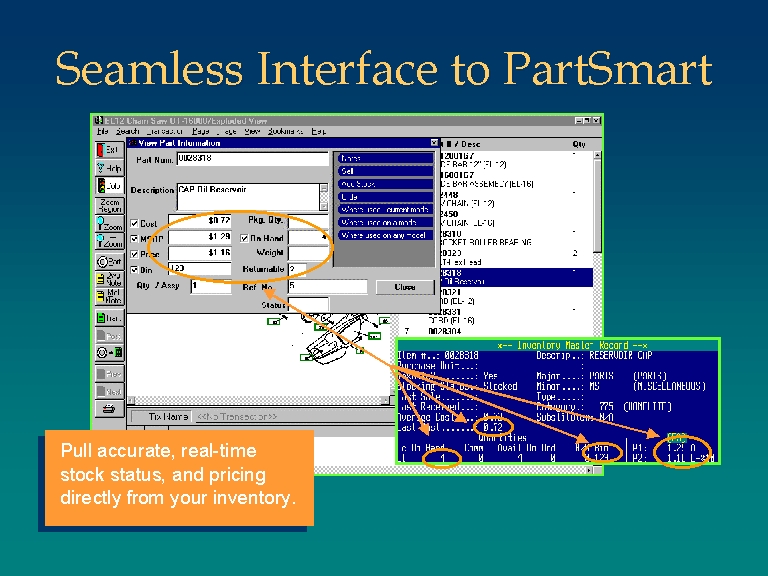Screen dimensions: 768x576
Task: Click the Status field
Action: tap(308, 304)
